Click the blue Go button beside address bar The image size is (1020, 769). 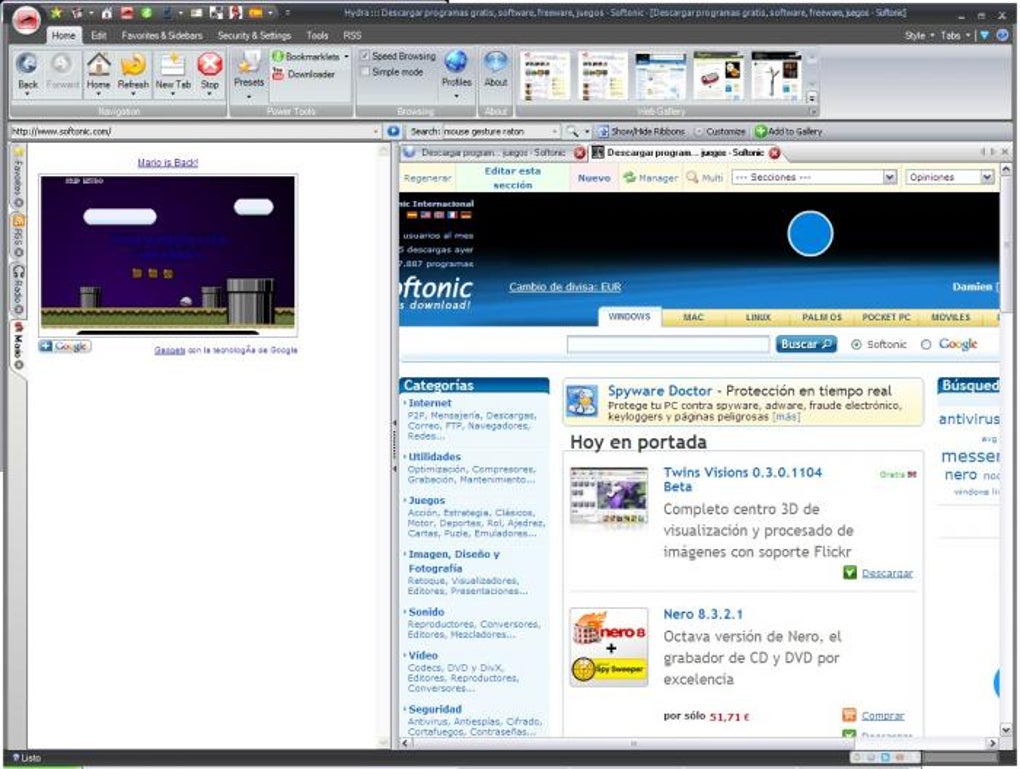[x=393, y=131]
